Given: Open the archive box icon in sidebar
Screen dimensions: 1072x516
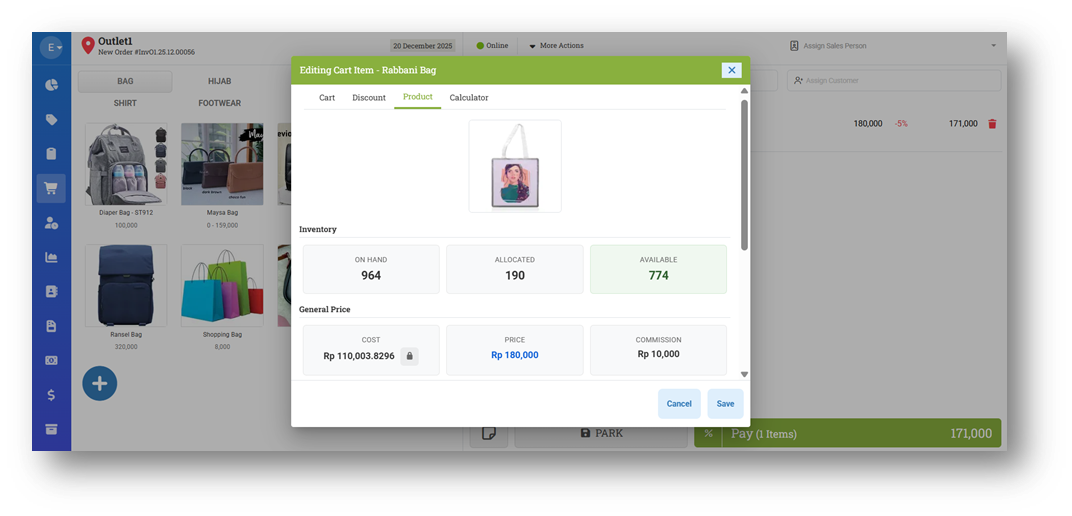Looking at the screenshot, I should (x=51, y=429).
